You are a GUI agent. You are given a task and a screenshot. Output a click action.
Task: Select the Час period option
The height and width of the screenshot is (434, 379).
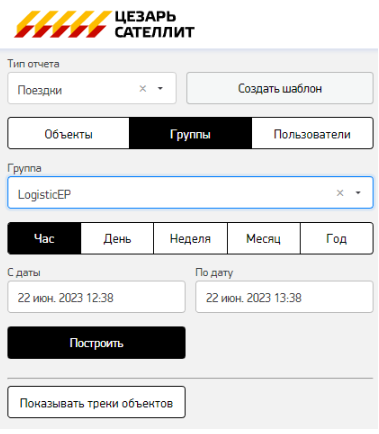coord(44,238)
